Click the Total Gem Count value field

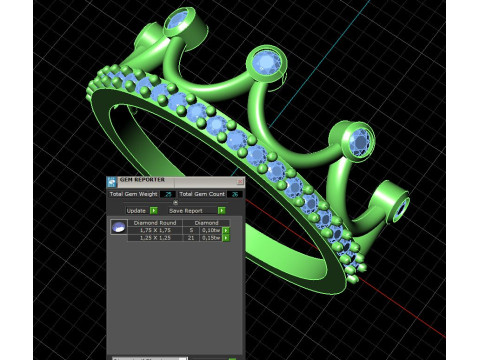coord(235,194)
